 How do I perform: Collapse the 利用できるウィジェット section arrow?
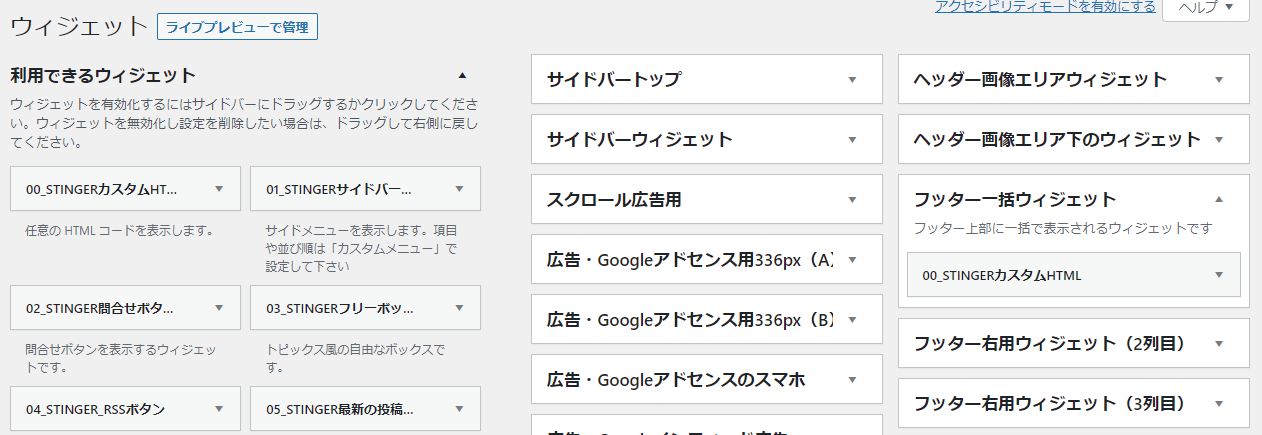pyautogui.click(x=462, y=75)
